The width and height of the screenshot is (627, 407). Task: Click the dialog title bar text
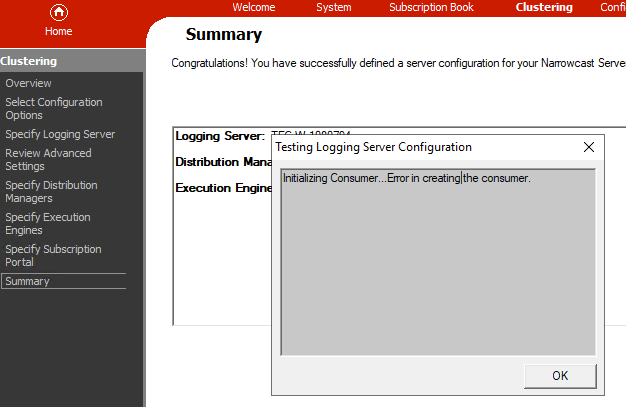pos(373,147)
